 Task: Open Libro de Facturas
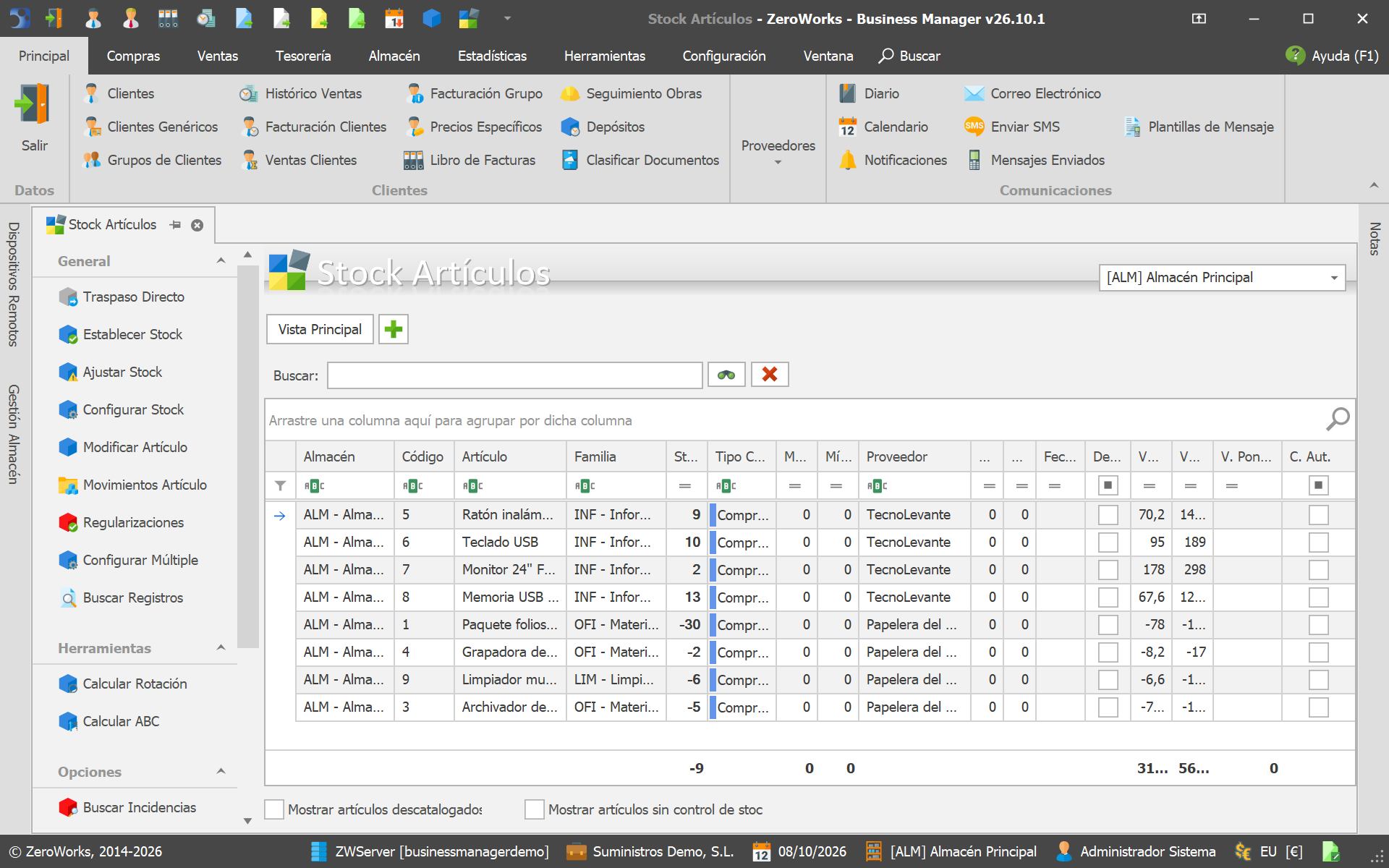470,160
